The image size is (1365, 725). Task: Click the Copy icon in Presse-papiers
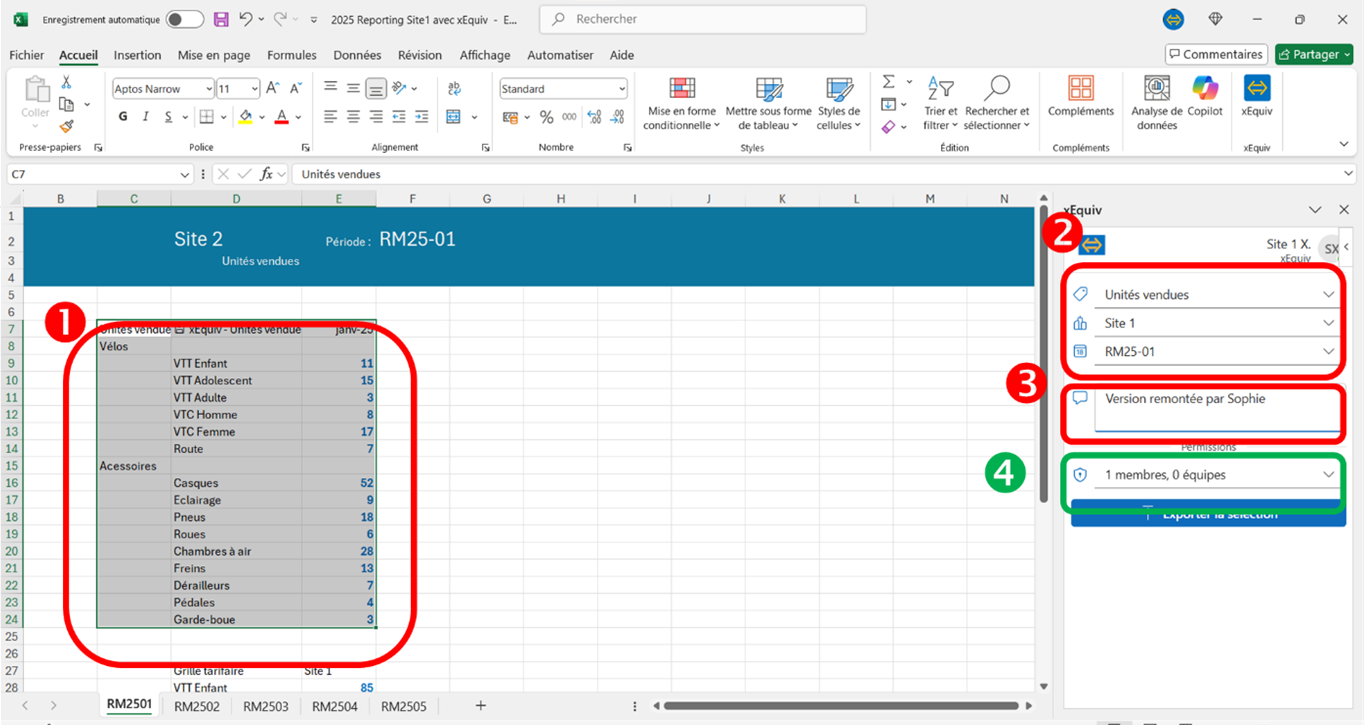click(66, 104)
